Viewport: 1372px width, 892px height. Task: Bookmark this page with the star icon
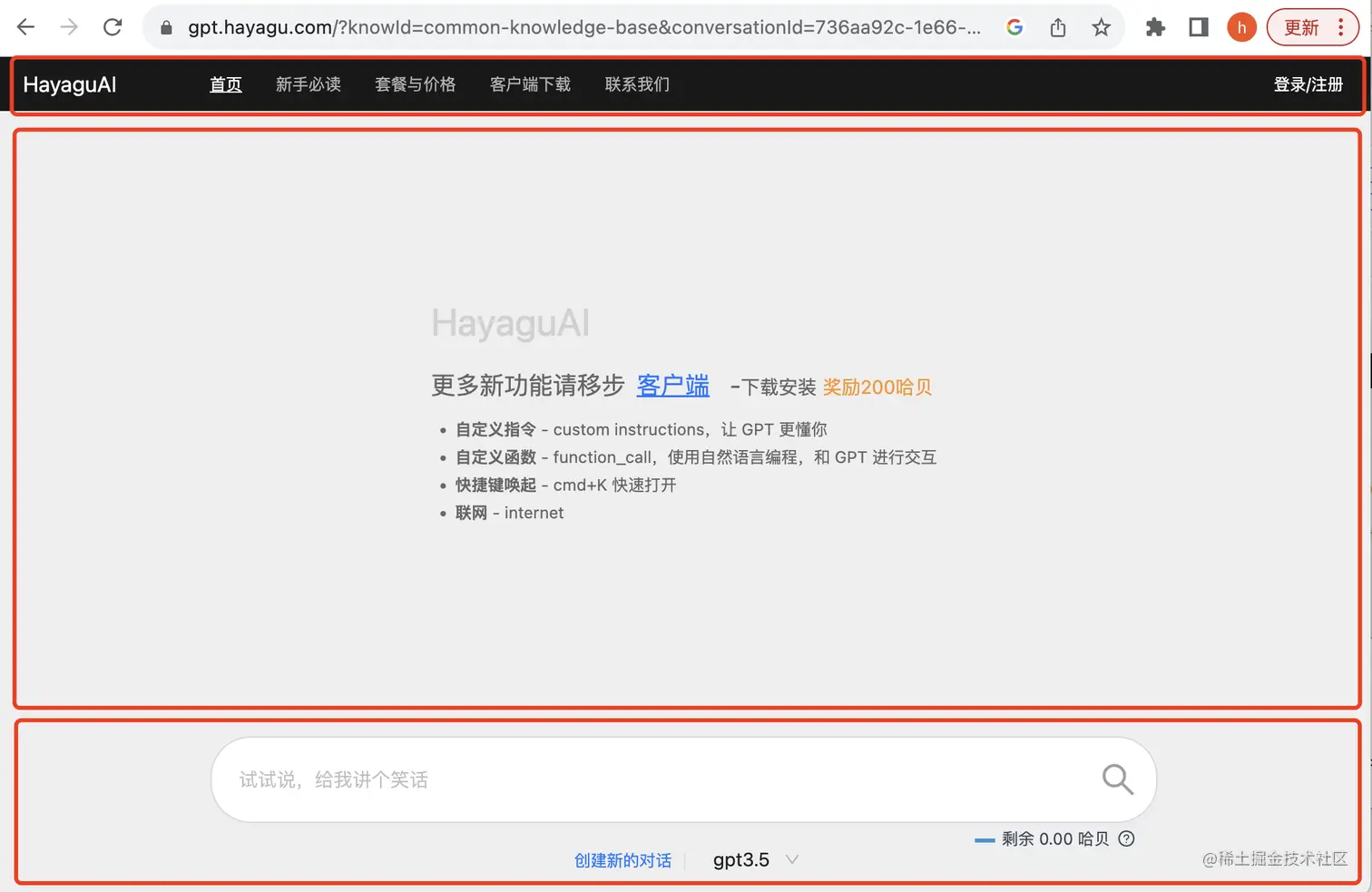pyautogui.click(x=1101, y=27)
